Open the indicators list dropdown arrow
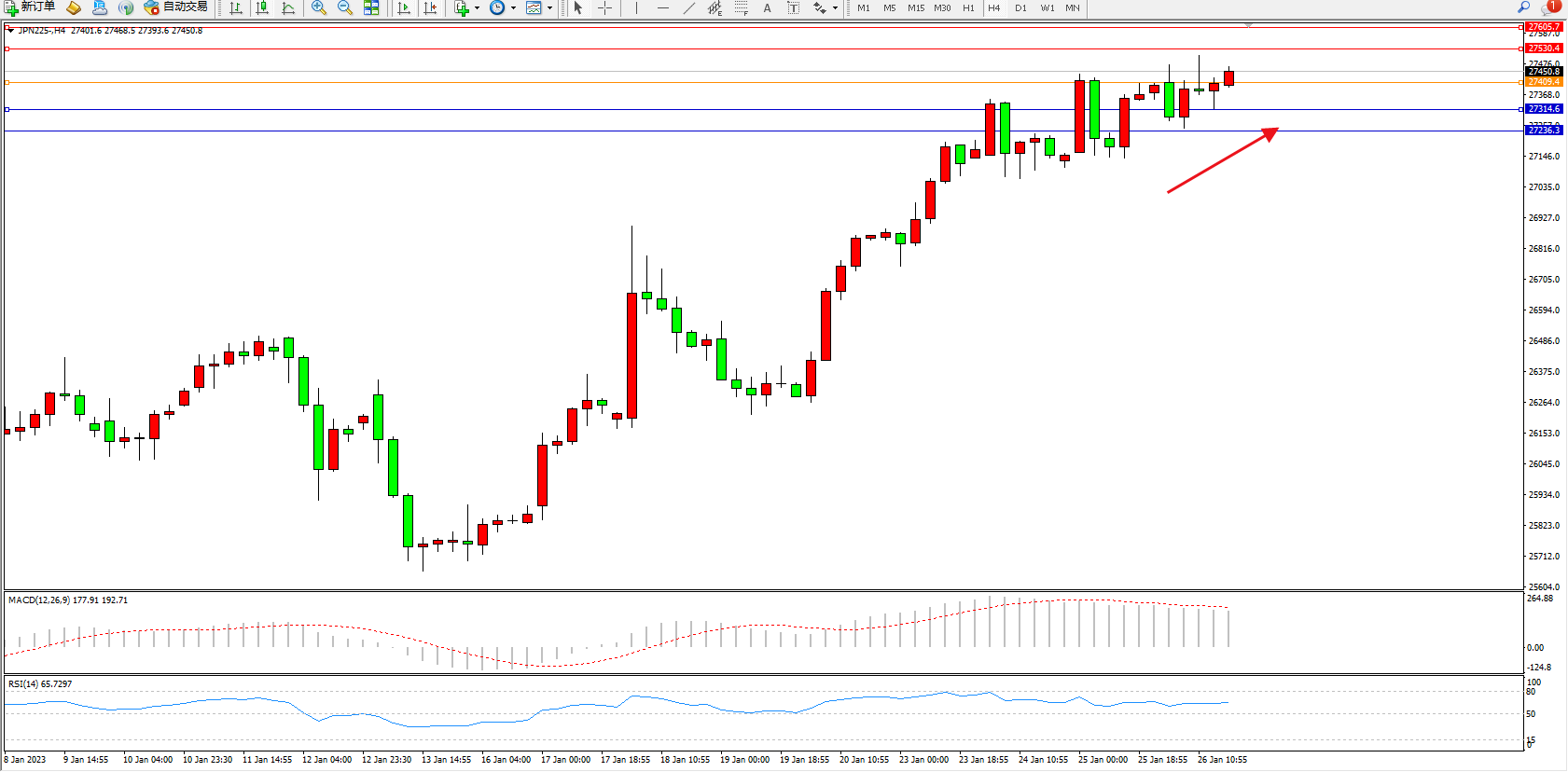Image resolution: width=1568 pixels, height=772 pixels. (x=477, y=8)
